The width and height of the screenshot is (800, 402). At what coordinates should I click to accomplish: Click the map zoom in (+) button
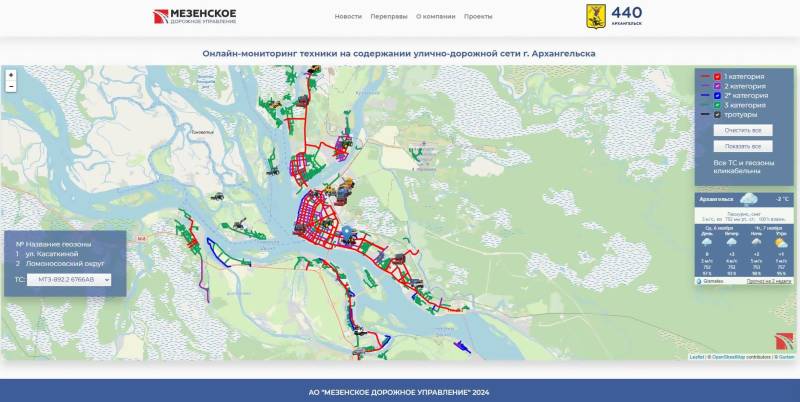pyautogui.click(x=11, y=75)
